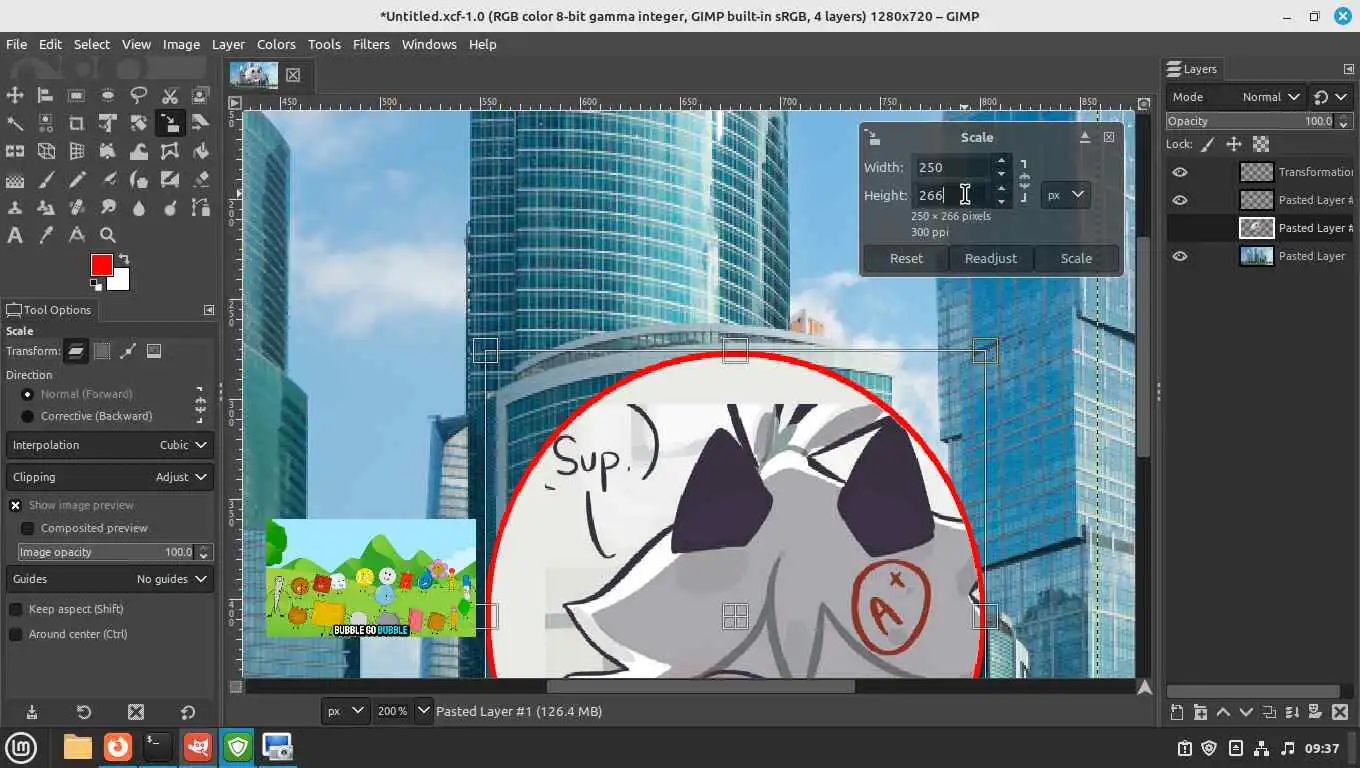The width and height of the screenshot is (1360, 768).
Task: Open the Scale dialog px unit dropdown
Action: pyautogui.click(x=1065, y=195)
